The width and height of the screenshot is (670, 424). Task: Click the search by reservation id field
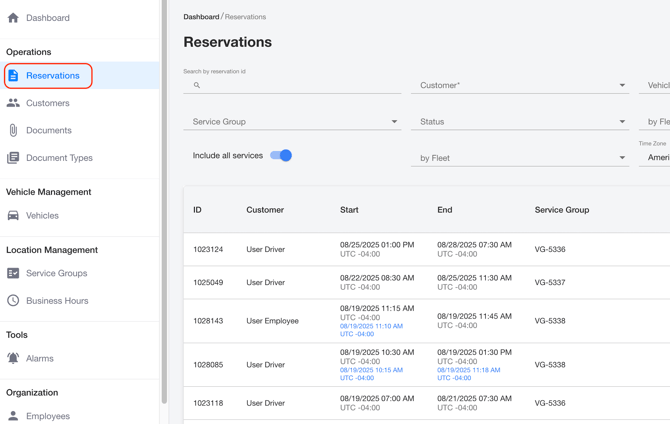pos(295,86)
